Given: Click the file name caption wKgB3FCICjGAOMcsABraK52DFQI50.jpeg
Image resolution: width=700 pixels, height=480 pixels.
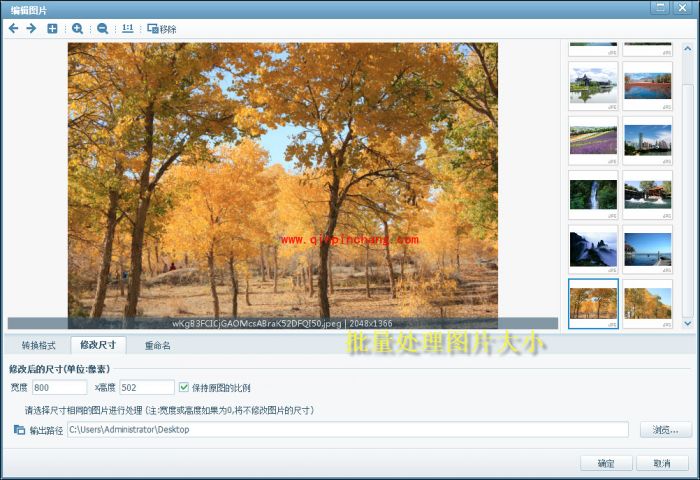Looking at the screenshot, I should click(x=257, y=323).
